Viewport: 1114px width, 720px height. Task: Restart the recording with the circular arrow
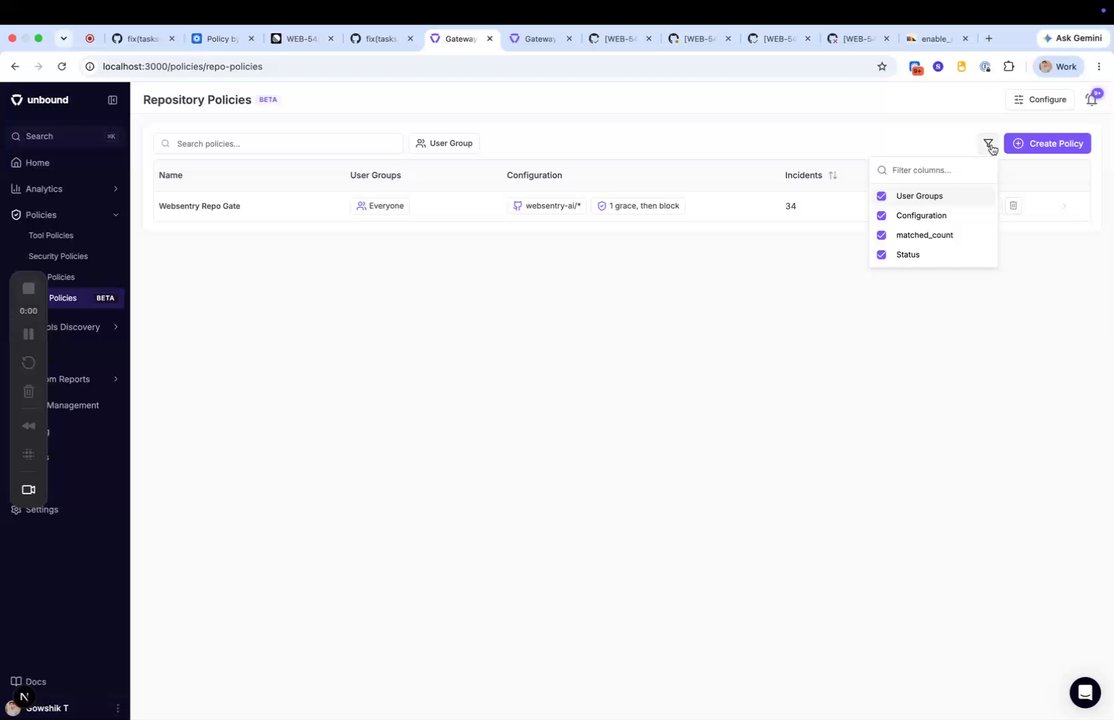coord(28,363)
